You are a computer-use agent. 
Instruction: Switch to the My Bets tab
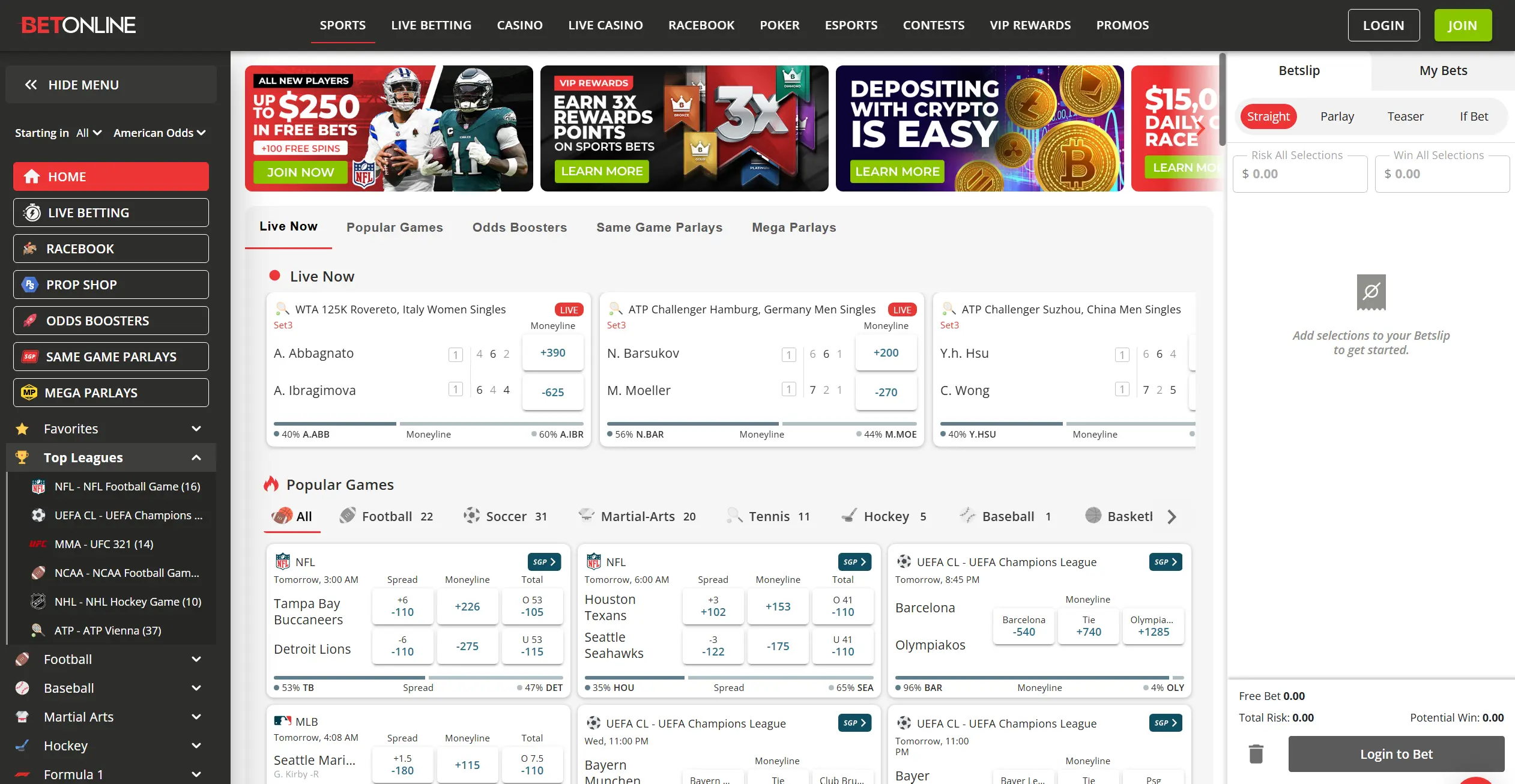click(1443, 71)
